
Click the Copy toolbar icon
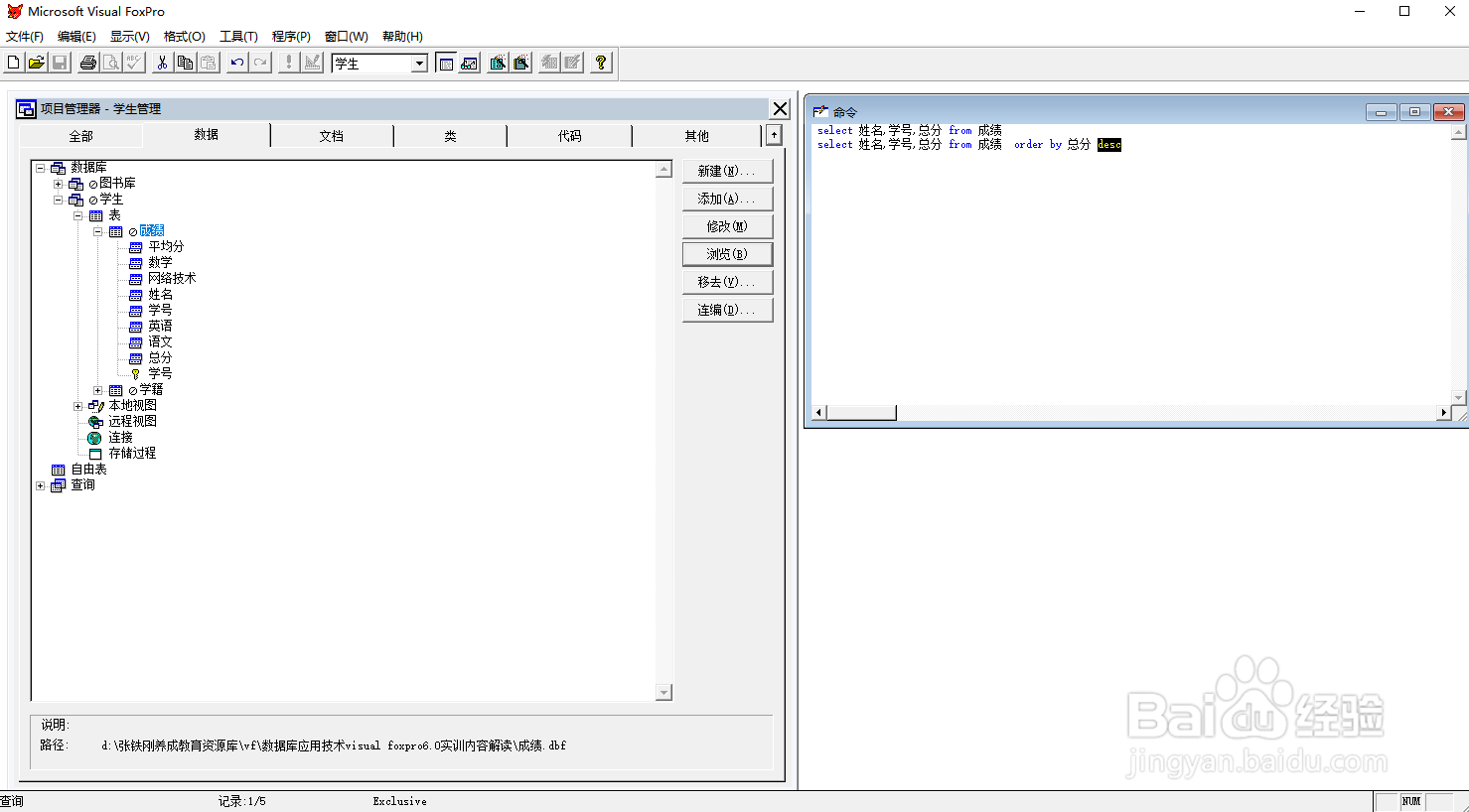[x=185, y=63]
